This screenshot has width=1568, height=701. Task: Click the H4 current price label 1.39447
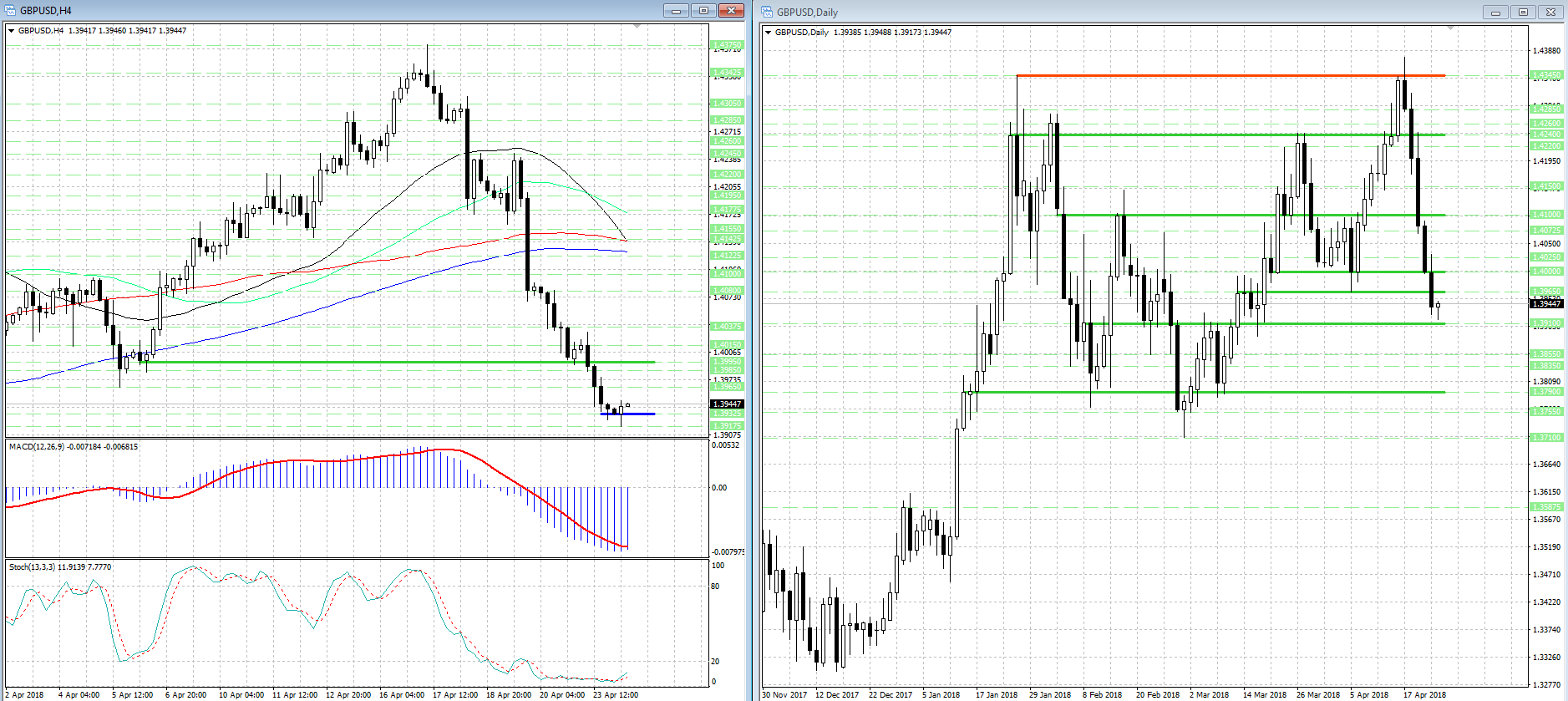[x=726, y=404]
